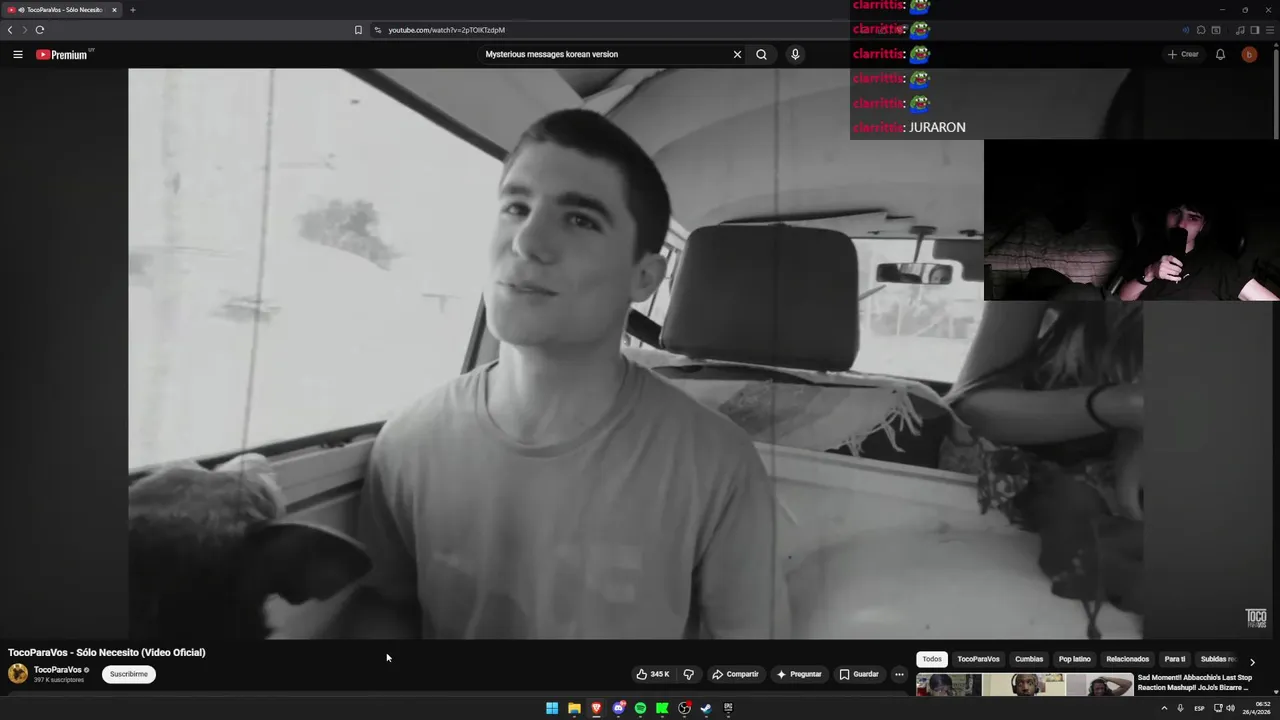Click the search magnifier button
The width and height of the screenshot is (1280, 720).
(x=761, y=54)
